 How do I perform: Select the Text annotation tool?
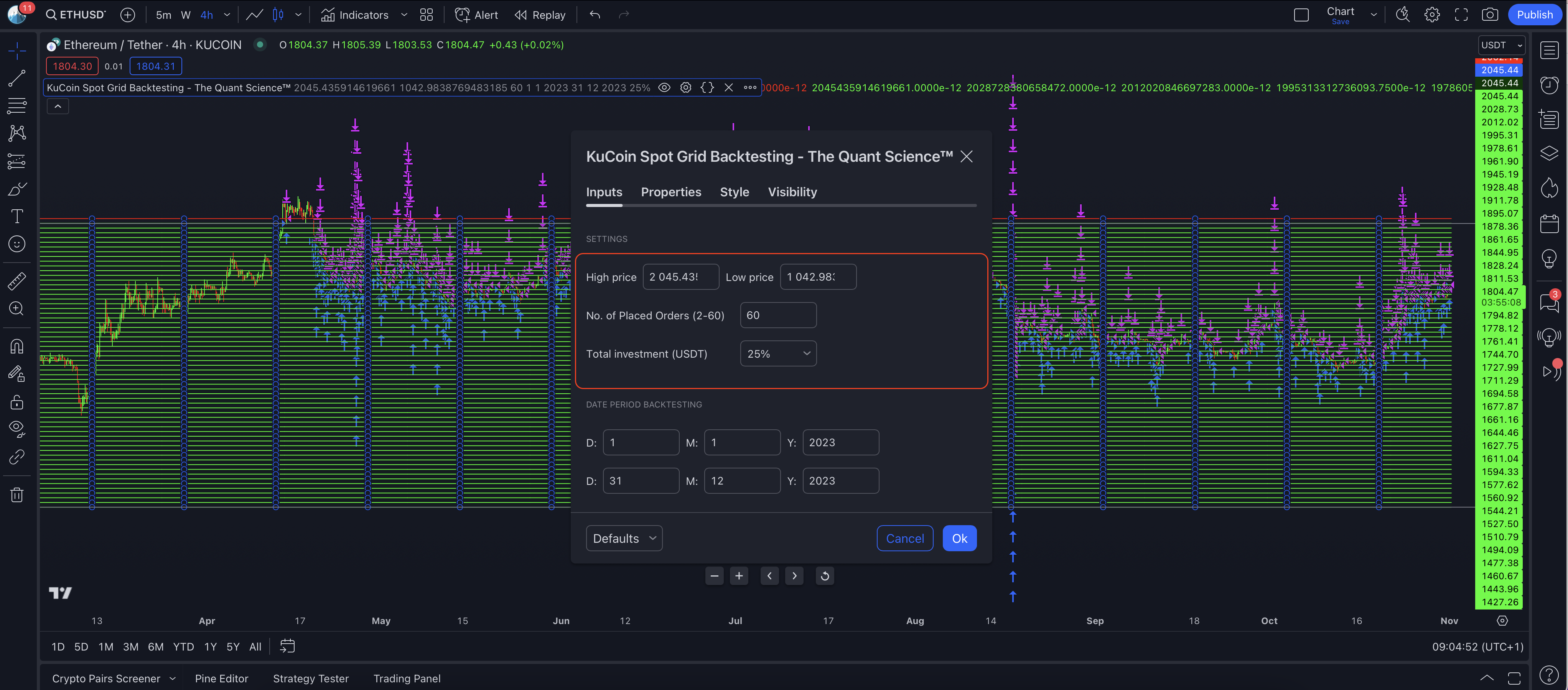[16, 216]
